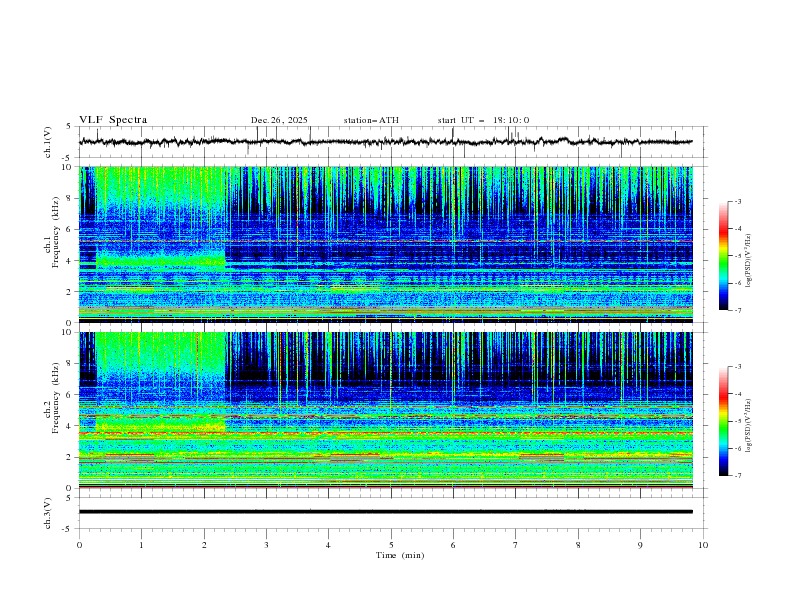This screenshot has width=792, height=612.
Task: Click the "station=ATH" header label
Action: (x=371, y=120)
